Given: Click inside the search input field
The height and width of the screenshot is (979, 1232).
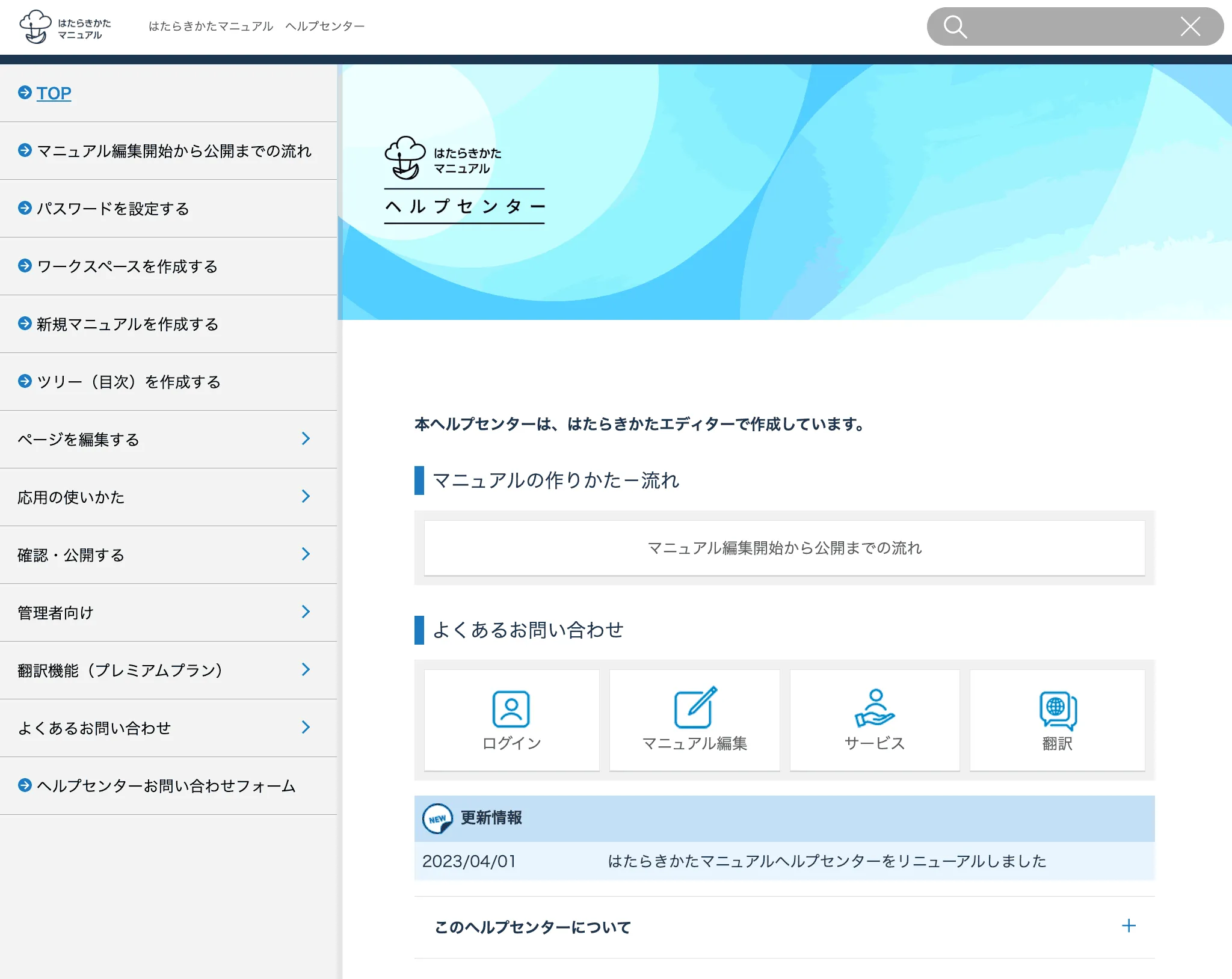Looking at the screenshot, I should tap(1071, 26).
